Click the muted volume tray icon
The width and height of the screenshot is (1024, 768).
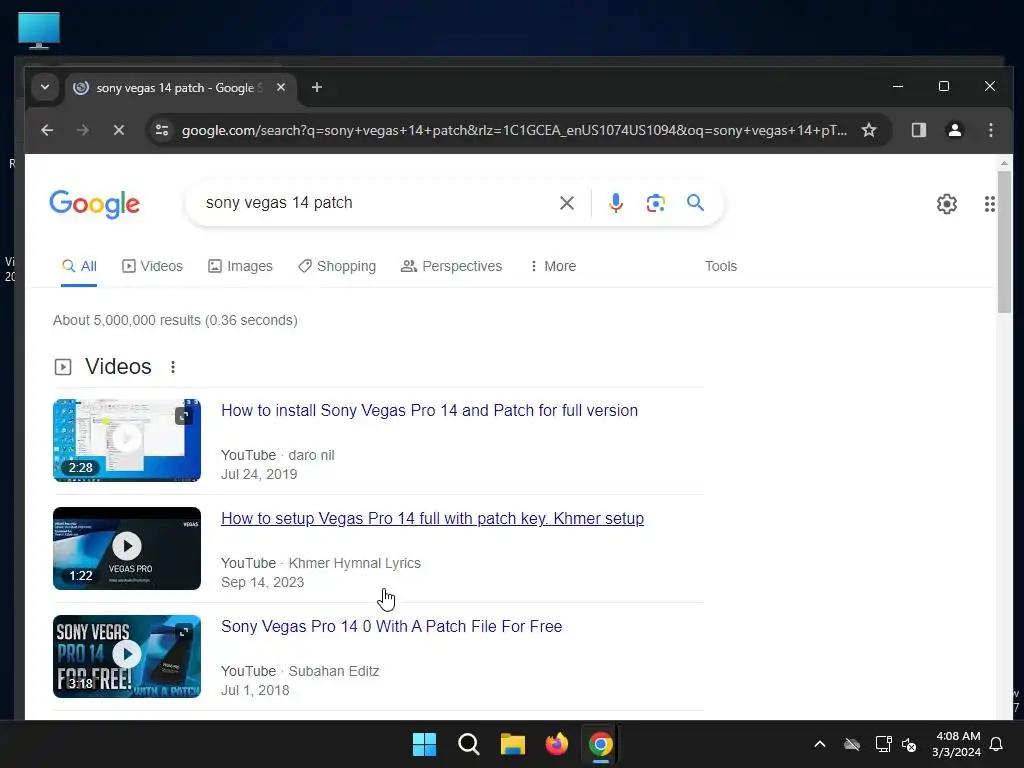click(909, 744)
